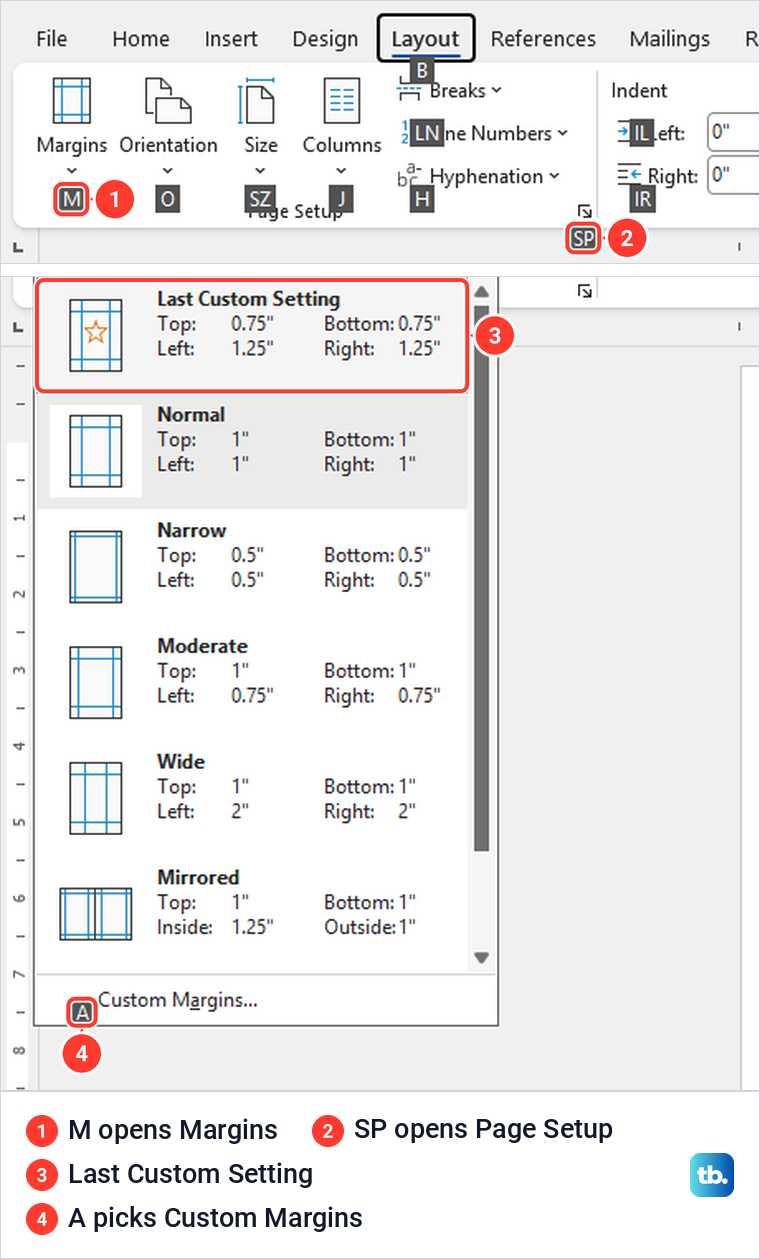Image resolution: width=760 pixels, height=1259 pixels.
Task: Click the Indent Left value field
Action: click(x=733, y=132)
